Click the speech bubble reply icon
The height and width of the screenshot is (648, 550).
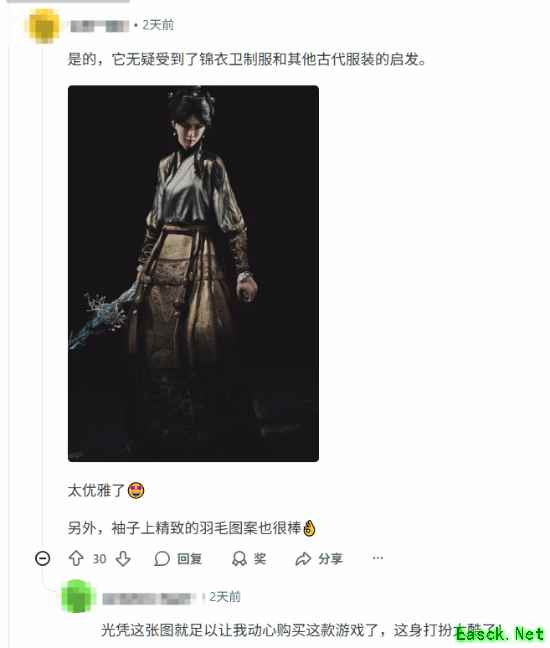click(x=162, y=559)
